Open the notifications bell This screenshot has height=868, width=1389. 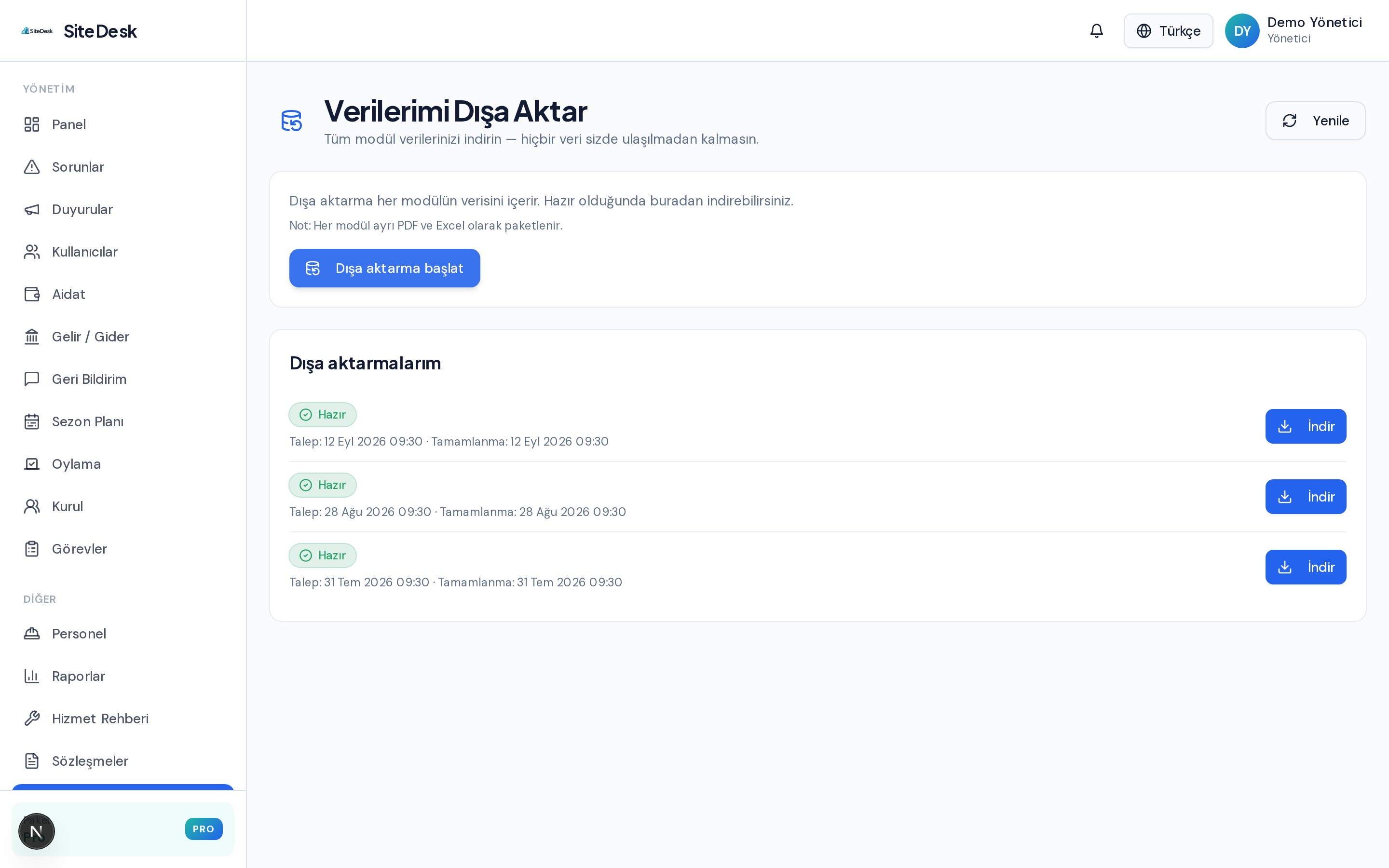[1096, 31]
